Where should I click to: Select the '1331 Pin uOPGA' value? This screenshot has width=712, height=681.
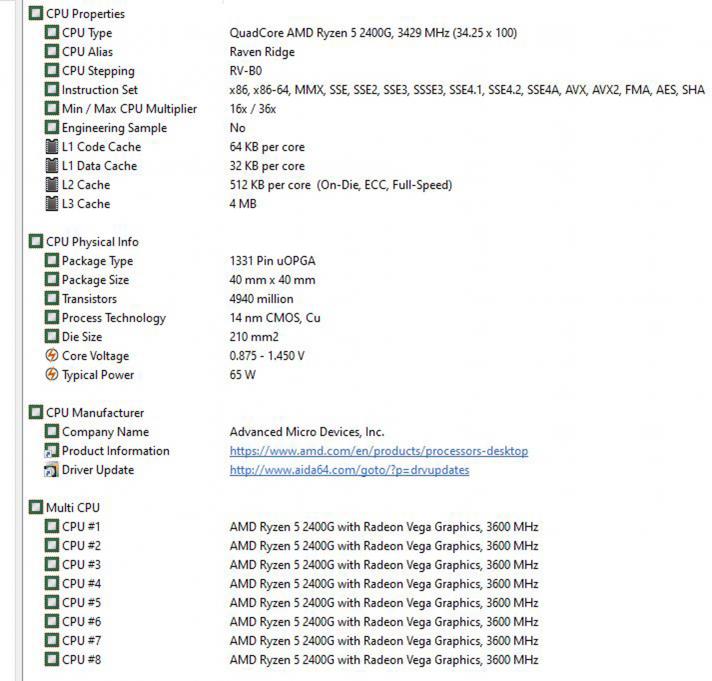(x=272, y=261)
